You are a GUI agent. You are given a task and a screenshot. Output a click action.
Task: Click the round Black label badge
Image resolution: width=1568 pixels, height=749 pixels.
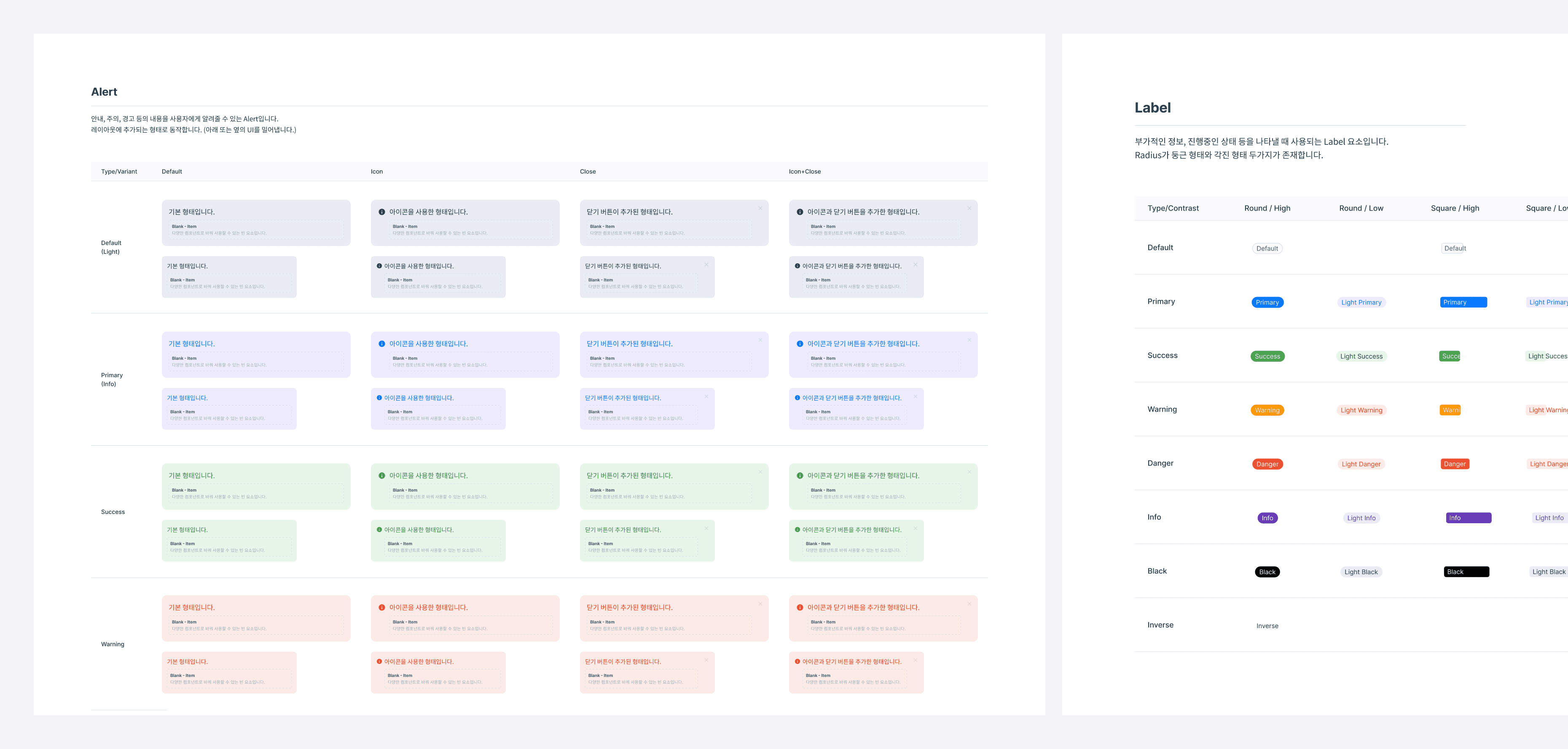tap(1267, 572)
